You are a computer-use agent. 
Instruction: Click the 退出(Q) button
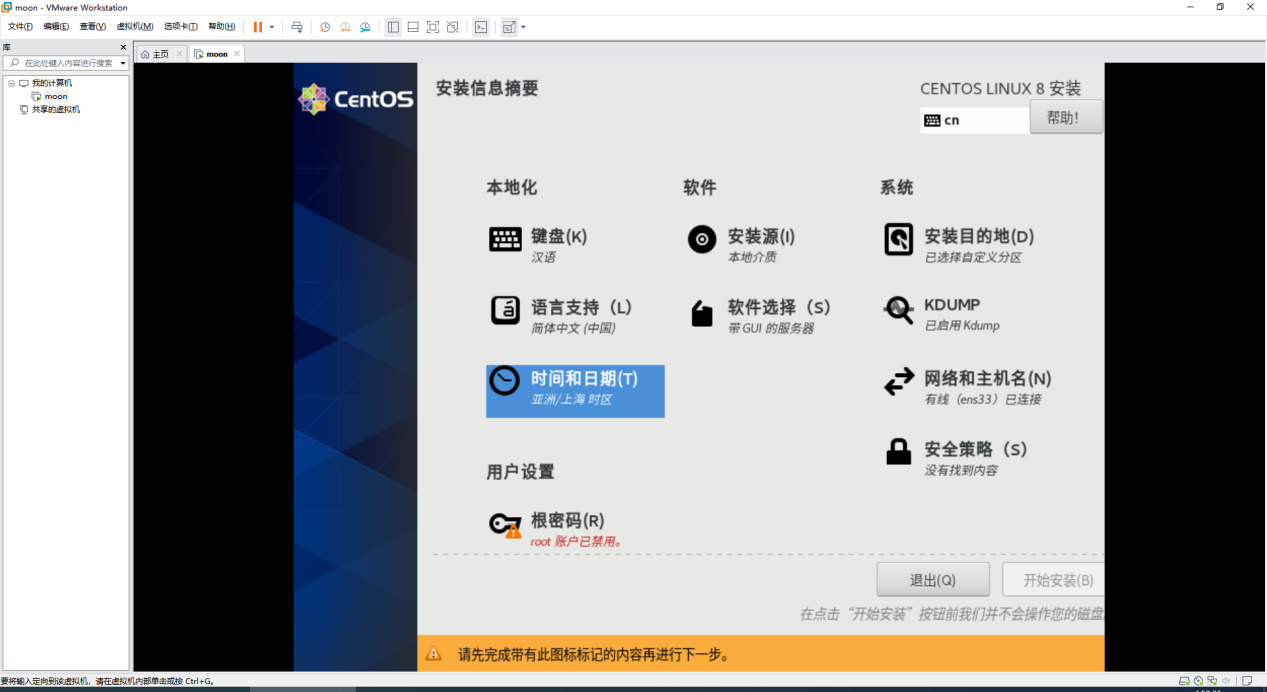tap(933, 579)
